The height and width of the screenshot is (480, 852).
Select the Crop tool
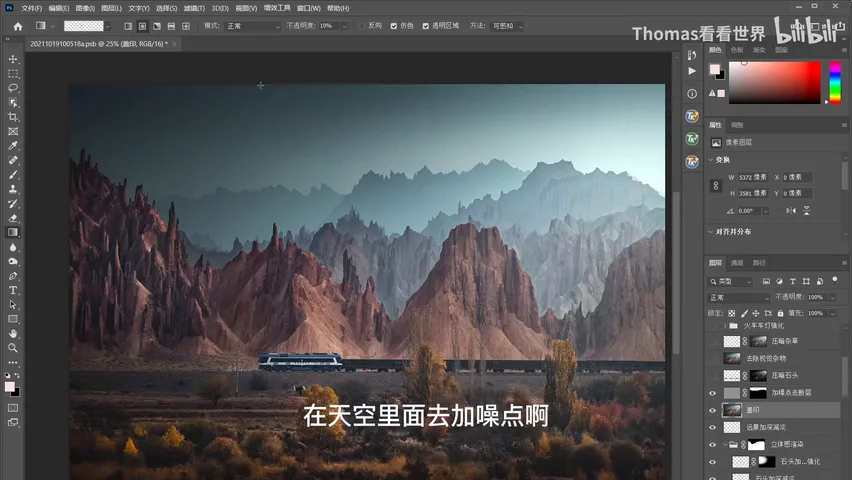click(x=13, y=117)
